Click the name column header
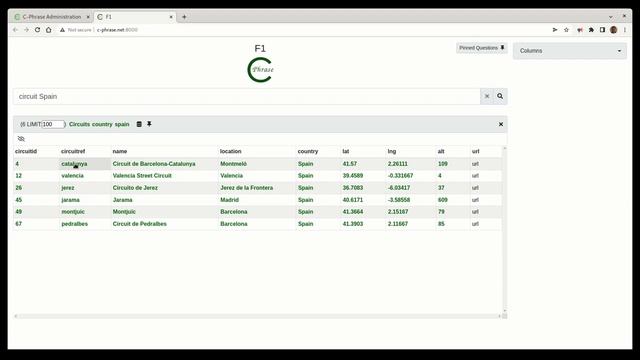The width and height of the screenshot is (640, 360). 120,151
